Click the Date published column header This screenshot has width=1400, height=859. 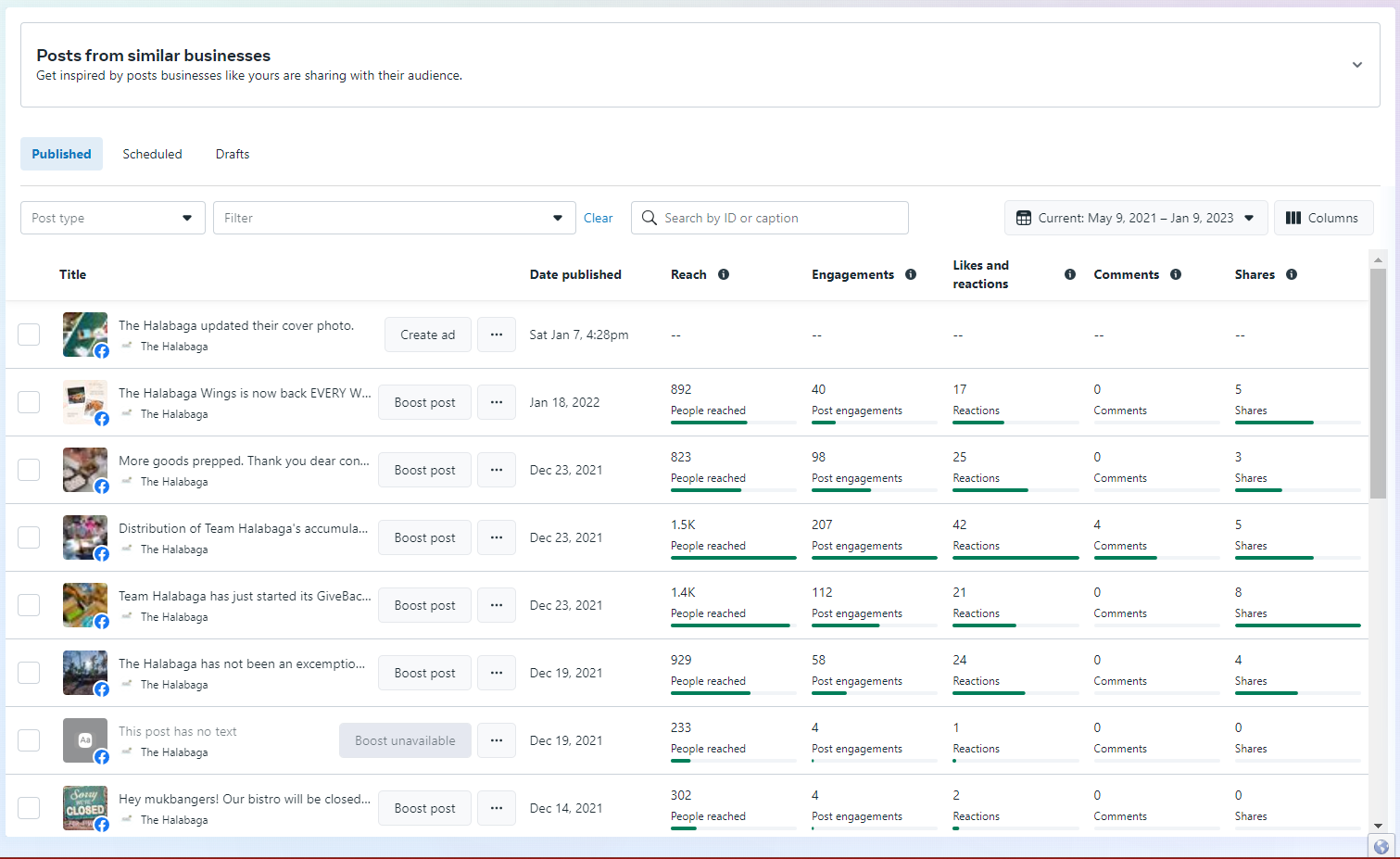[575, 274]
